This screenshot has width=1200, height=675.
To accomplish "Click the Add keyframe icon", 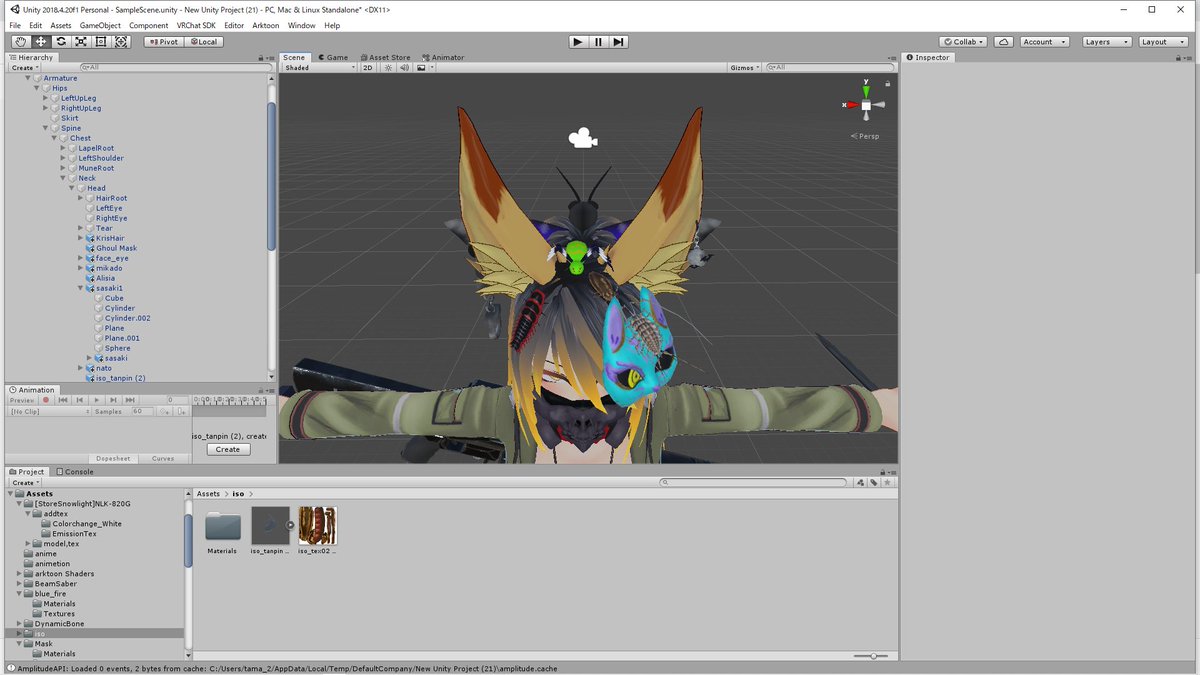I will tap(165, 411).
